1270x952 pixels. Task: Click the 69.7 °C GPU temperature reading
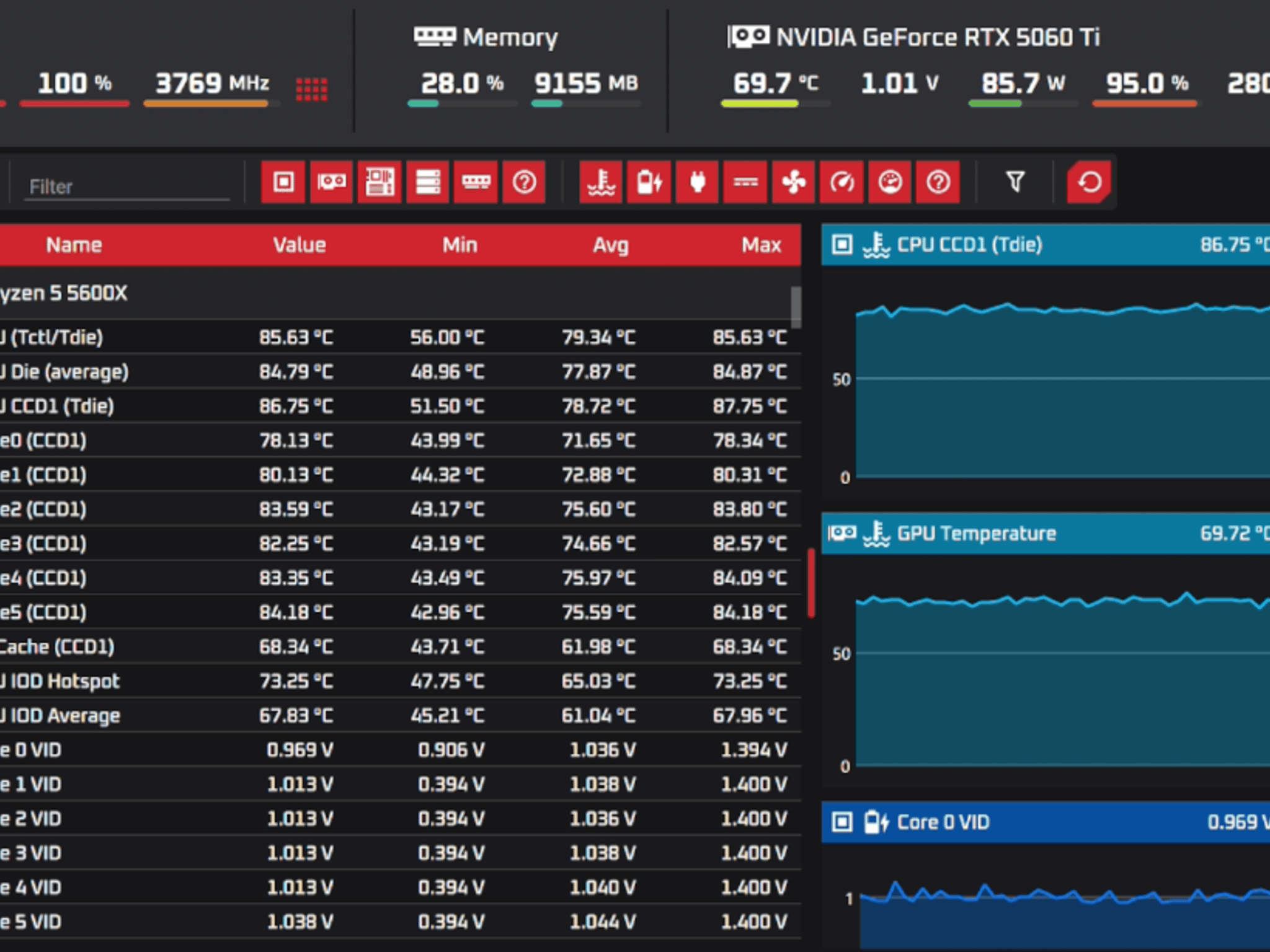tap(776, 83)
